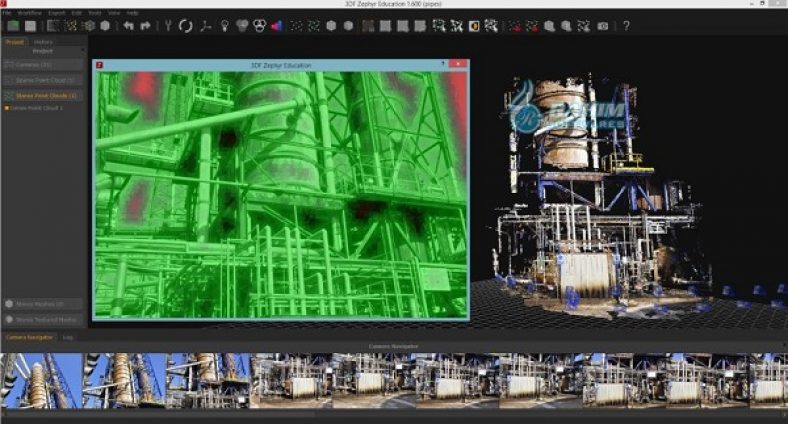Click the undo arrow icon
Screen dimensions: 788x424
(x=129, y=26)
